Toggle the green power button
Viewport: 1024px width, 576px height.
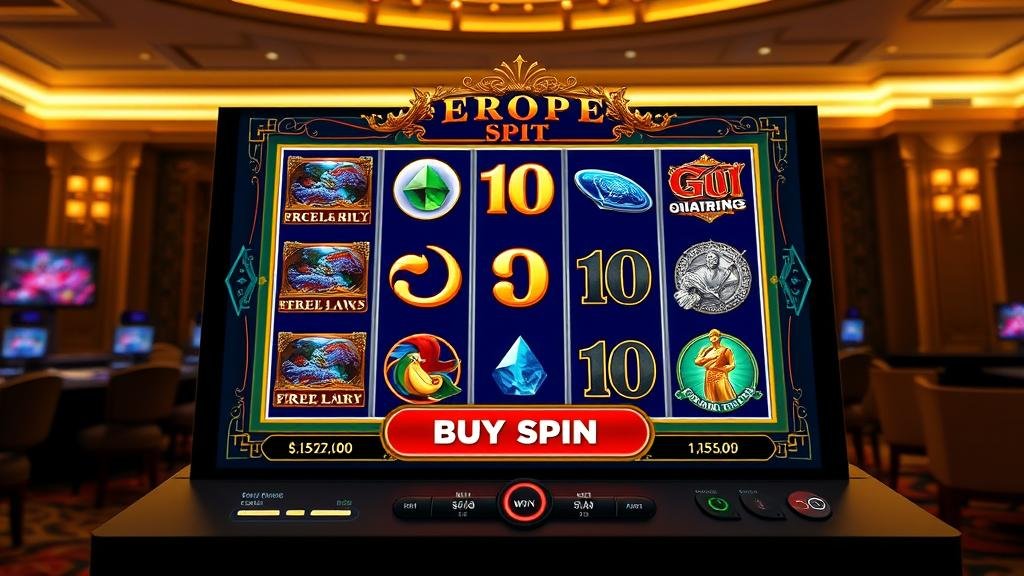[716, 505]
